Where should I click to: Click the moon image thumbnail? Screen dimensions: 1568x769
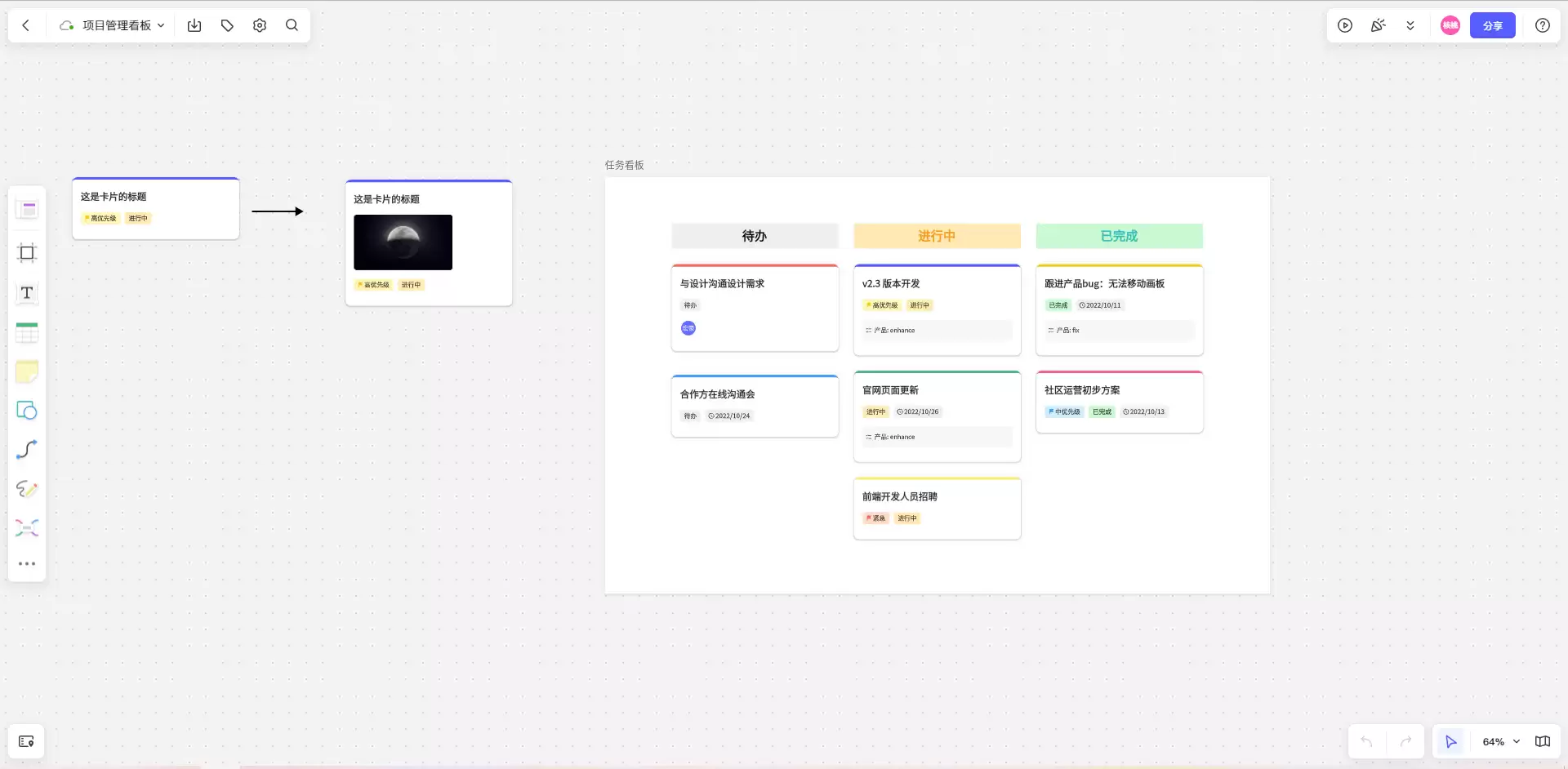tap(403, 242)
